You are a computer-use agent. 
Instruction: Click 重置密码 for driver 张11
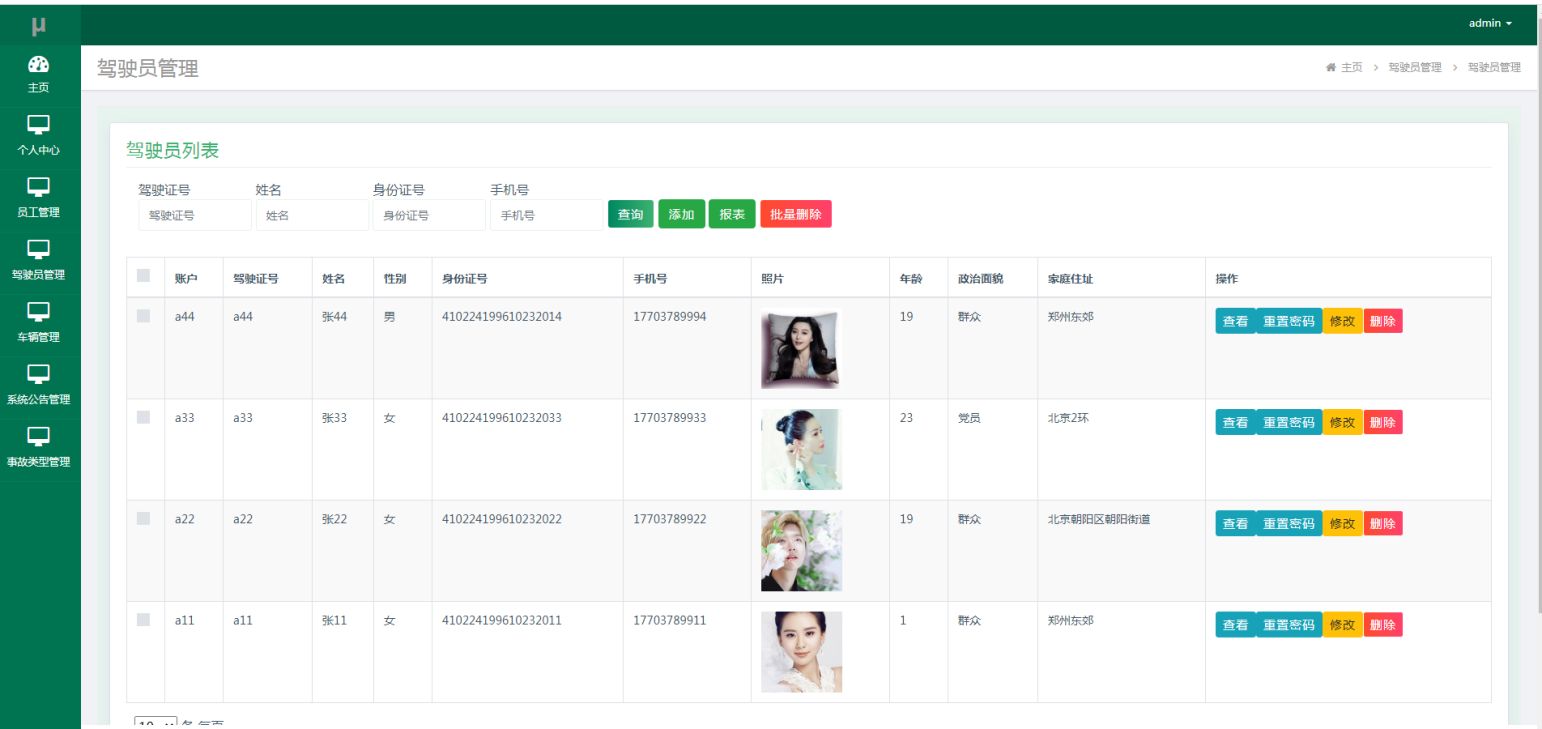click(1289, 624)
